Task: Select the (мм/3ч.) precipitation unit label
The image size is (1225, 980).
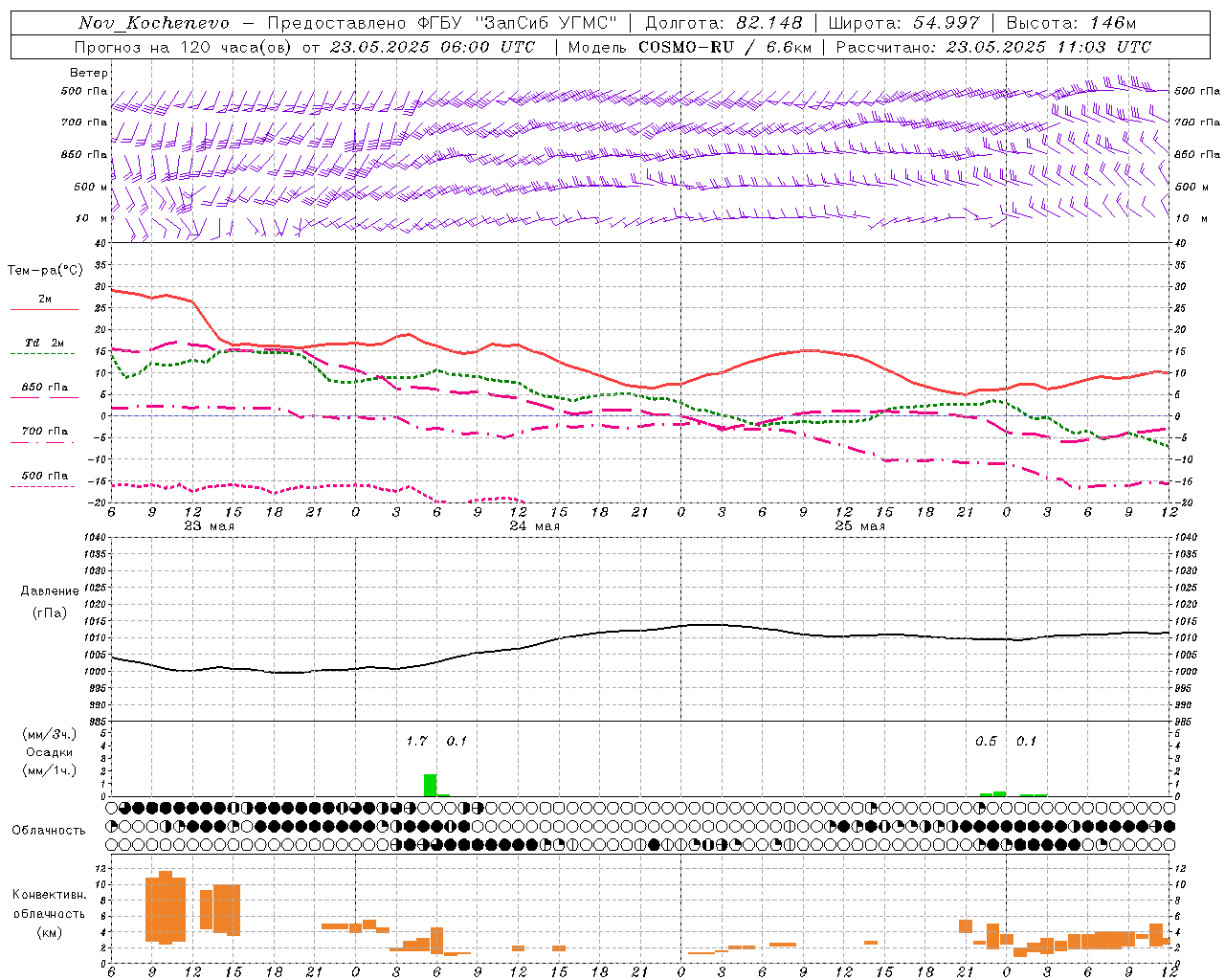Action: (x=50, y=734)
